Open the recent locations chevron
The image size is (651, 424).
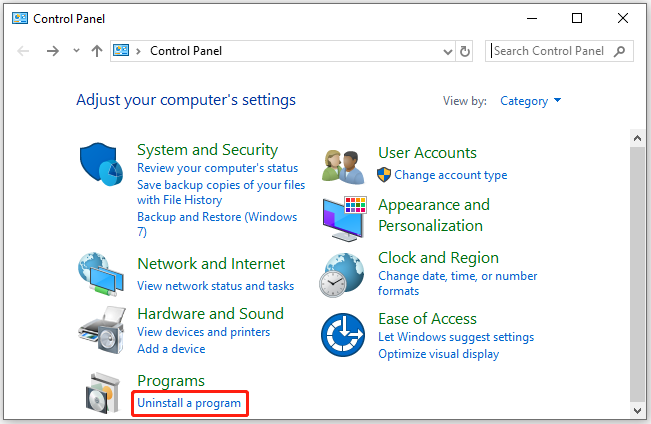[x=76, y=51]
